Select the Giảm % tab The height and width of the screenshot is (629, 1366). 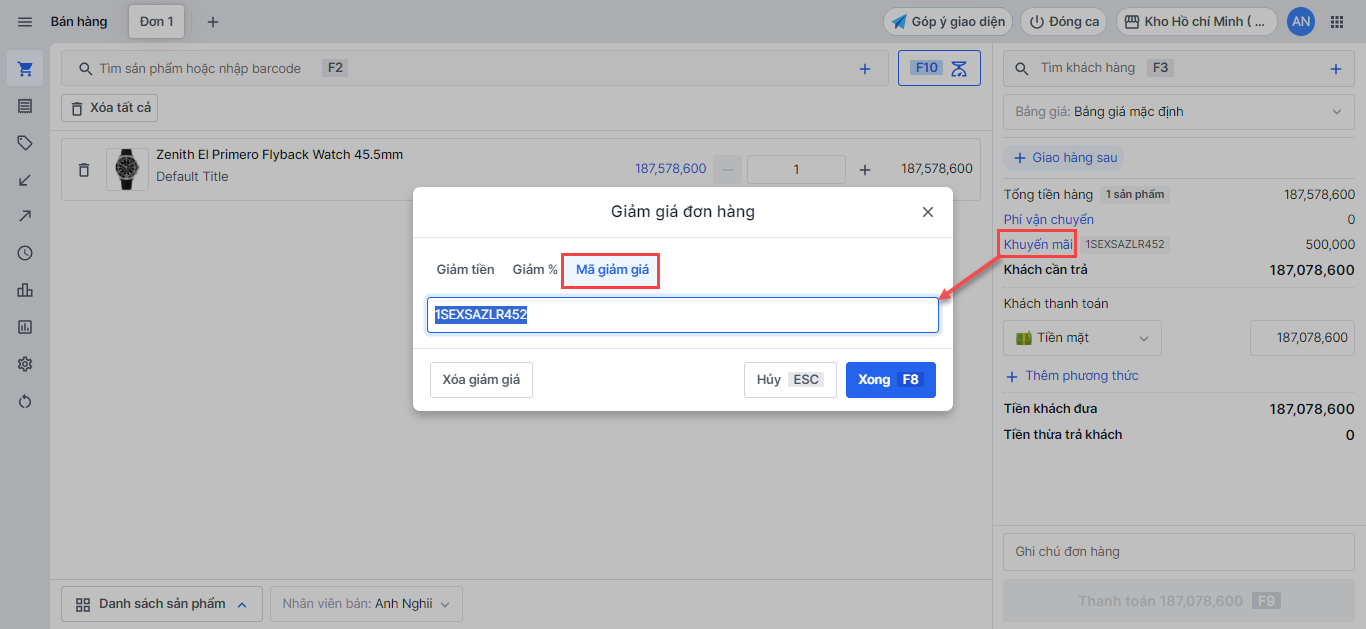pos(535,270)
